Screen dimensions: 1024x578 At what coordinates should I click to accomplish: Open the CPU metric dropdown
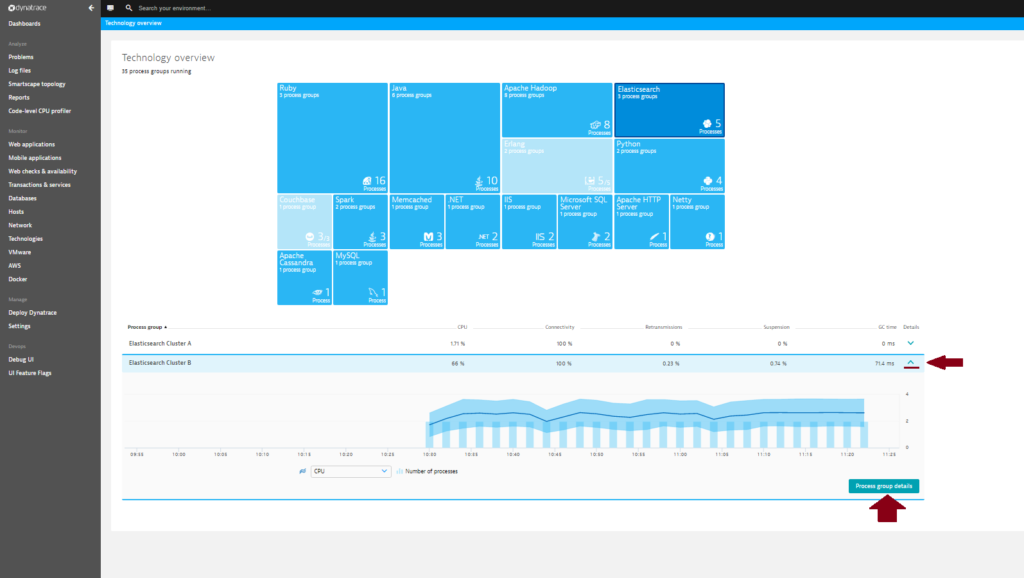pyautogui.click(x=350, y=470)
